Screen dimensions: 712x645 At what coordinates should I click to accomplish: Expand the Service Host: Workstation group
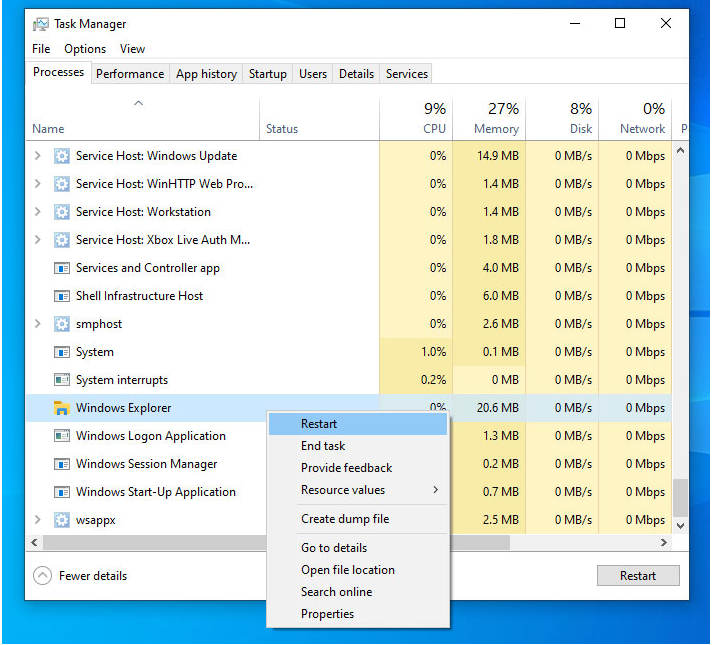(x=38, y=212)
